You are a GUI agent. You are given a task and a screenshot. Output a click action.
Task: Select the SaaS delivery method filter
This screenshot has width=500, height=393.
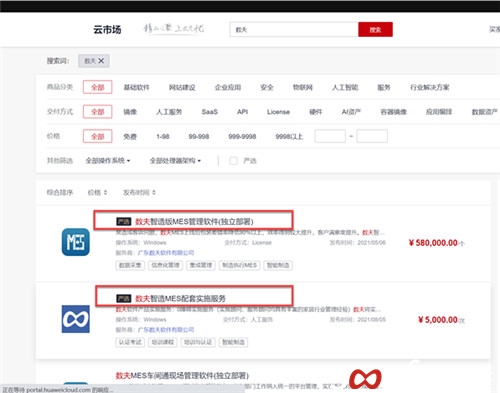tap(210, 112)
